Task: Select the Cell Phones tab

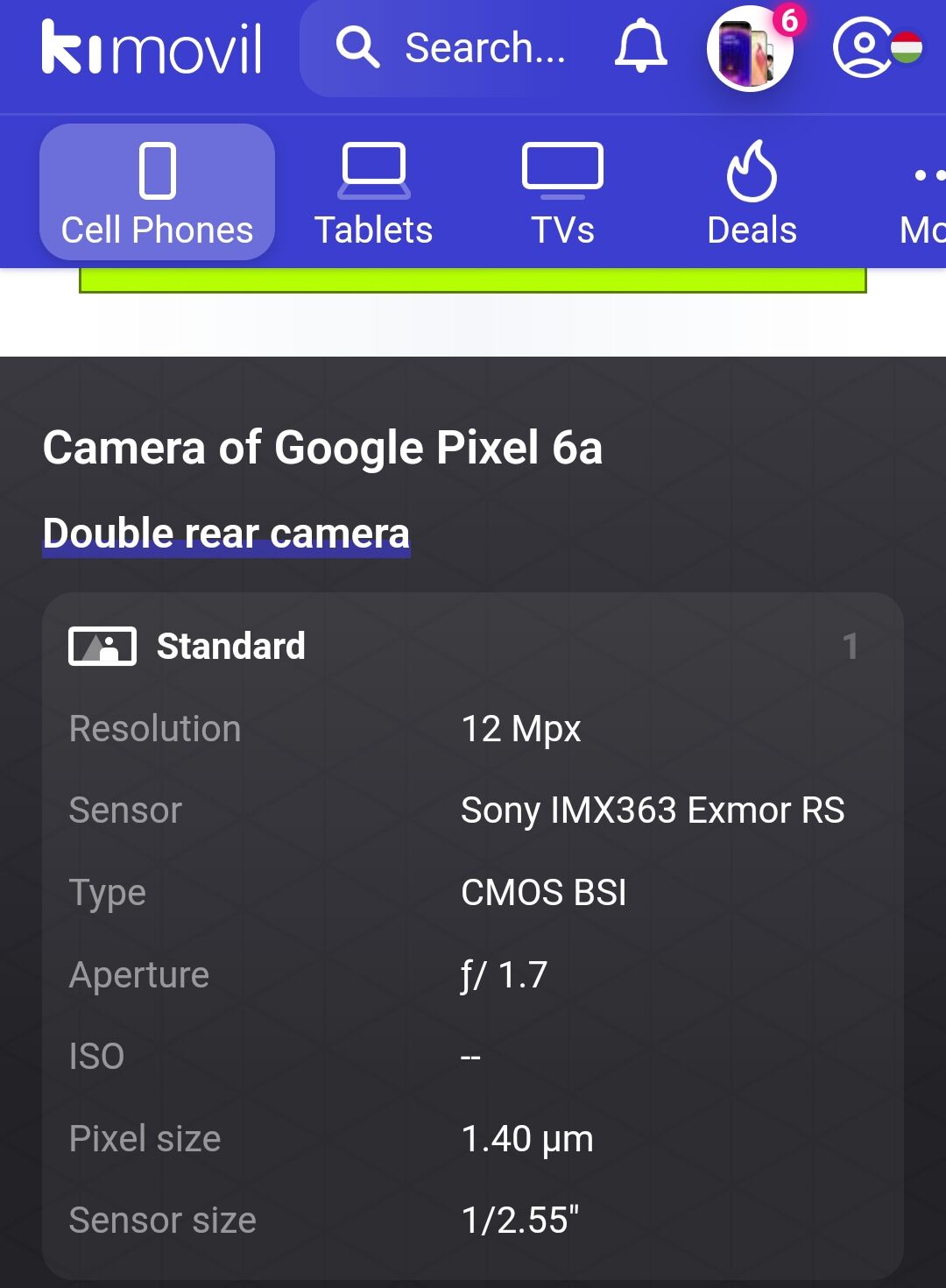Action: point(158,192)
